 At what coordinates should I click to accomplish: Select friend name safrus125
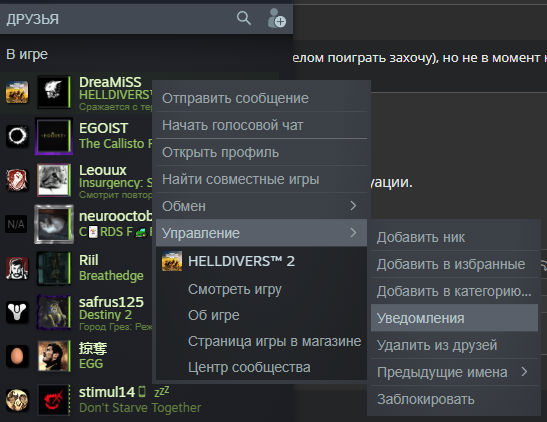[x=111, y=302]
